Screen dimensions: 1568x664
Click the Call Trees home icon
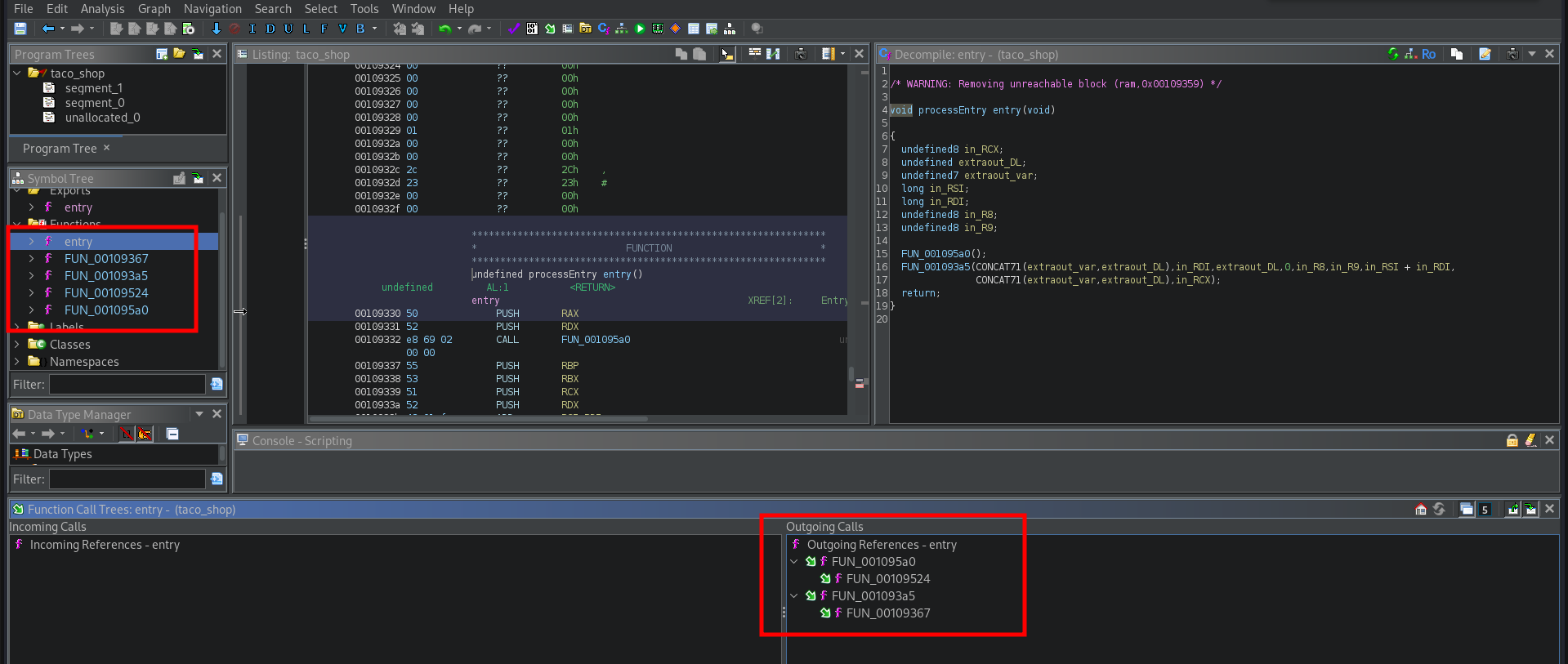(x=1421, y=509)
